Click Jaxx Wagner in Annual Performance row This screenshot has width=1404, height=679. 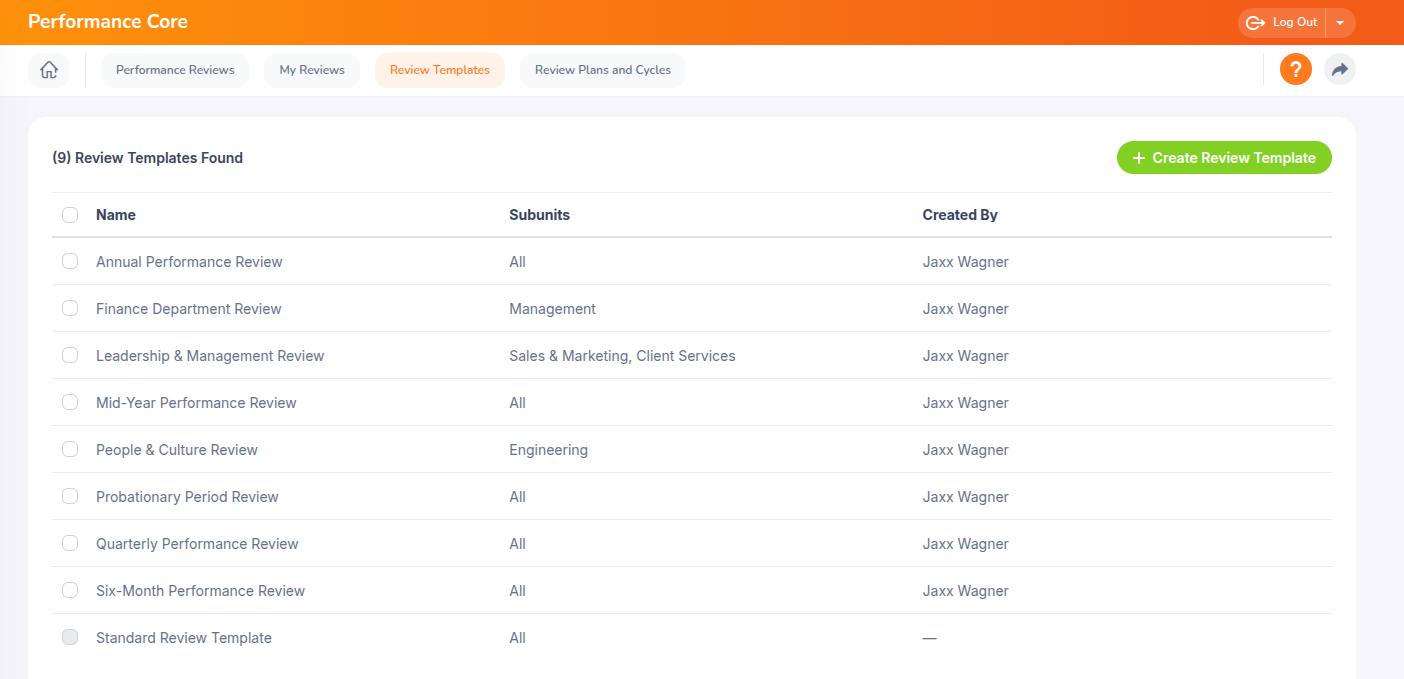click(x=966, y=262)
